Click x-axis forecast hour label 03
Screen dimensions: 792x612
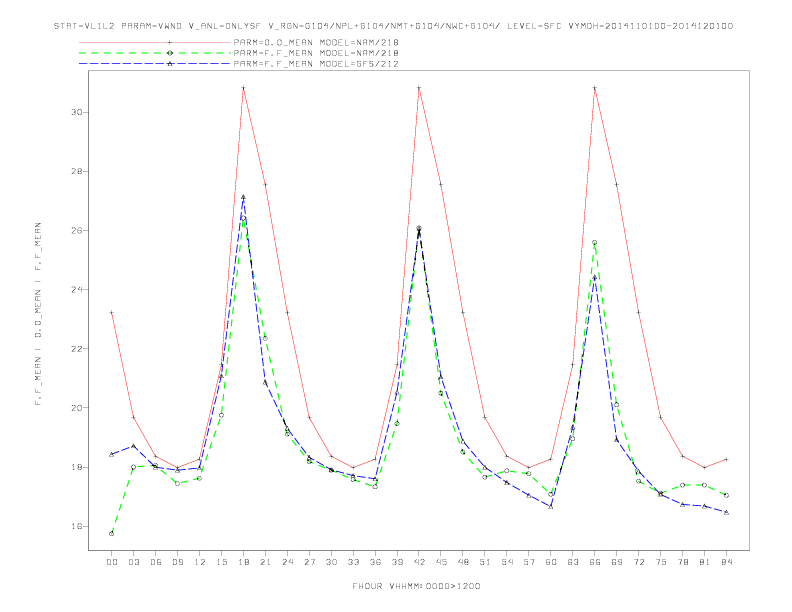tap(133, 562)
